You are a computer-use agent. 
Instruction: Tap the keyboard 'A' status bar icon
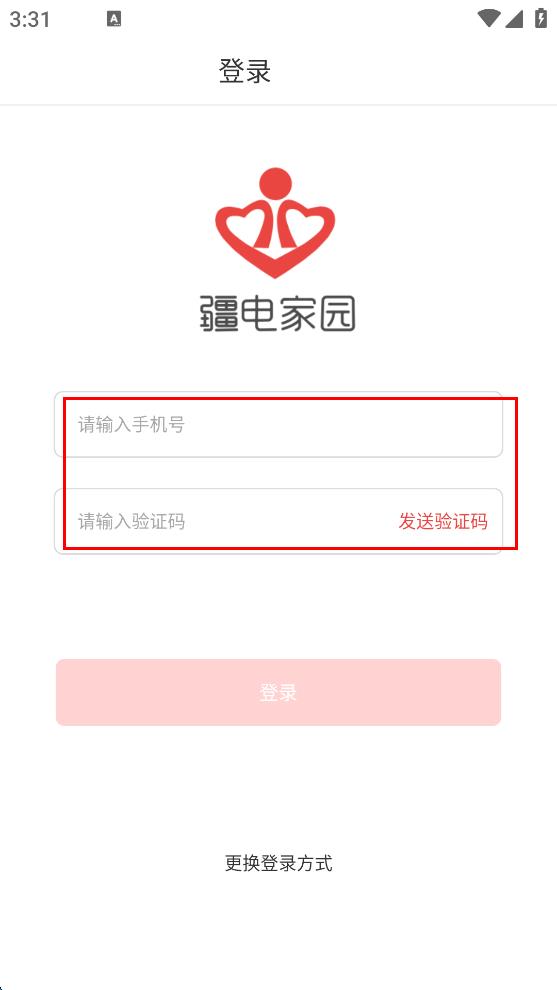(x=114, y=20)
